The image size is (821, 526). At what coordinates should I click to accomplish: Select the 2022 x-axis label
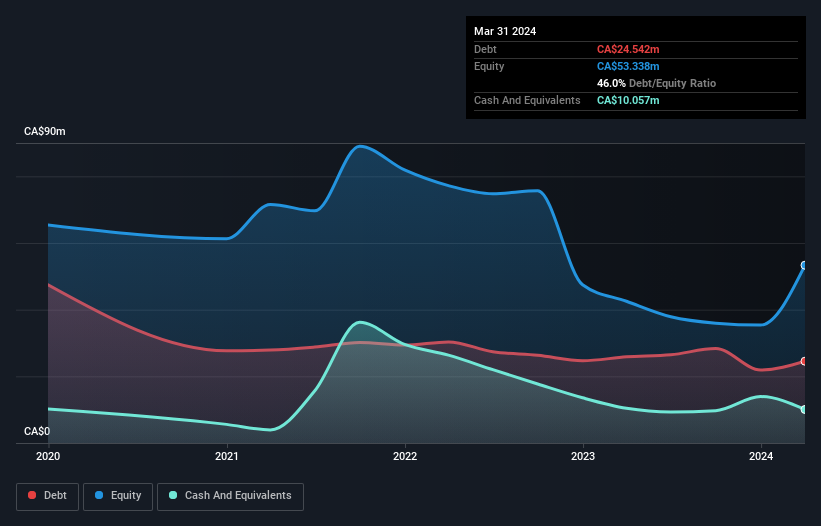[405, 456]
